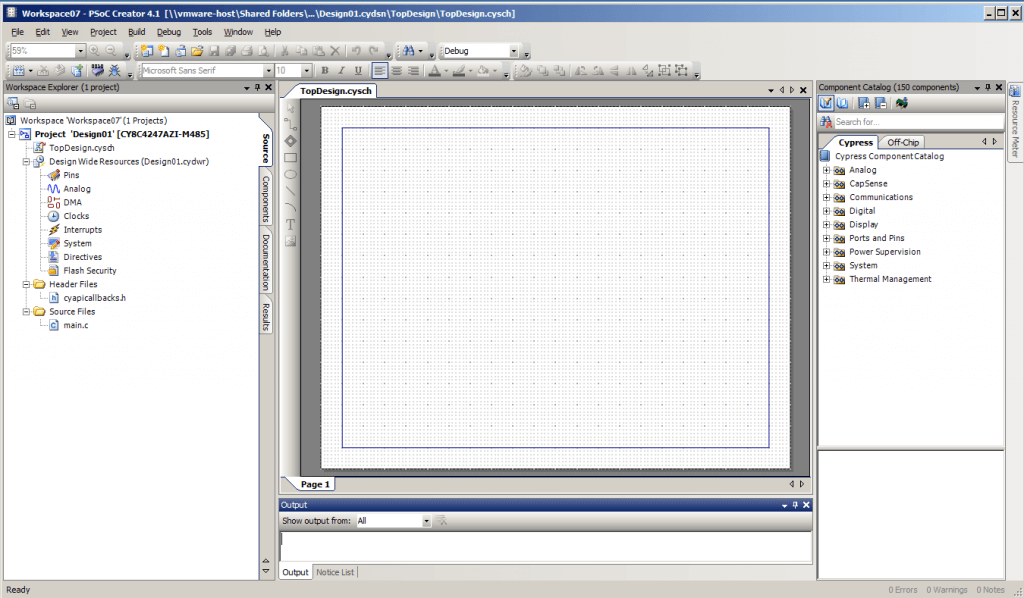
Task: Start debugging with the bug icon
Action: coord(114,71)
